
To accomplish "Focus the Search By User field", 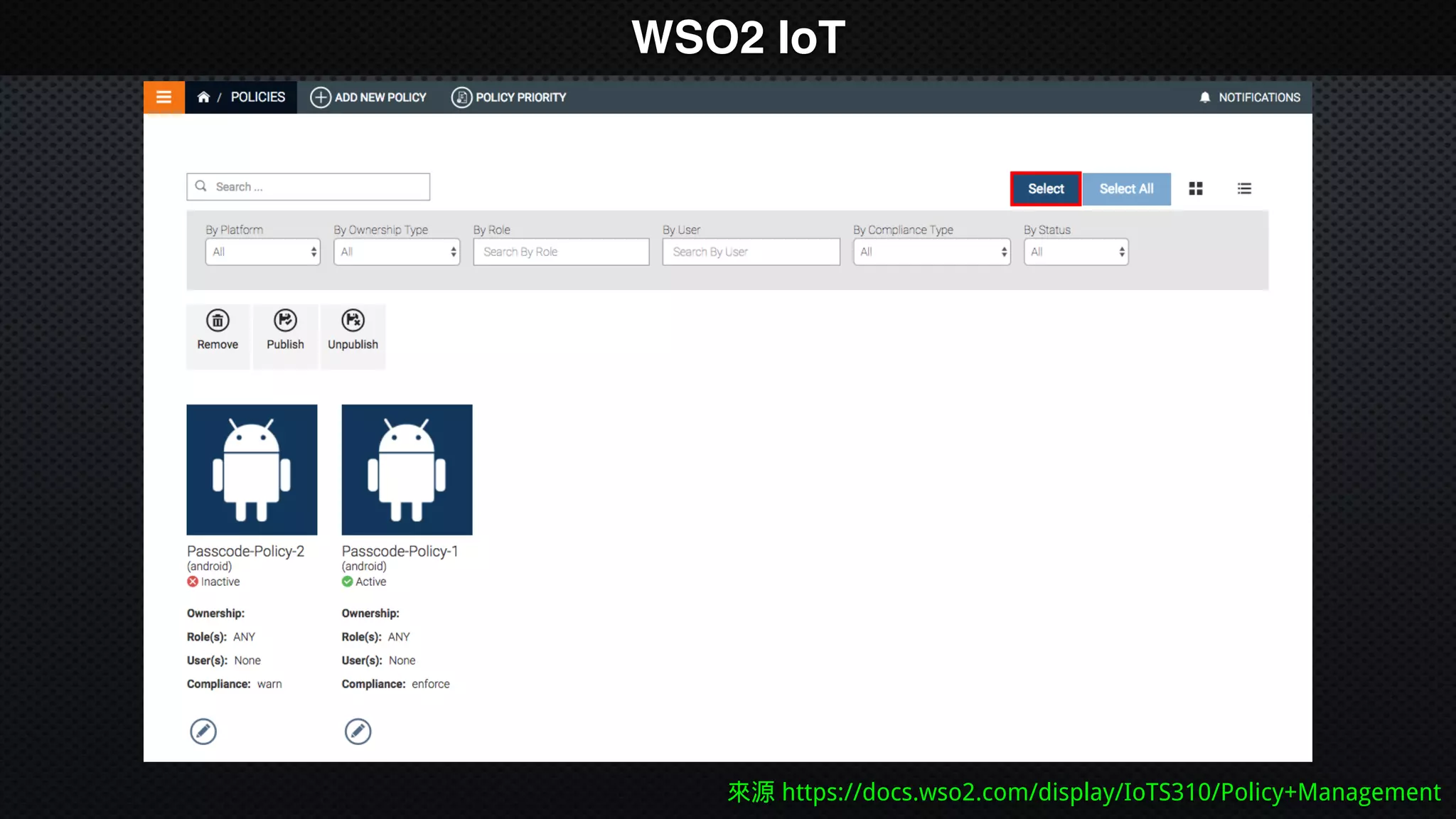I will tap(751, 252).
